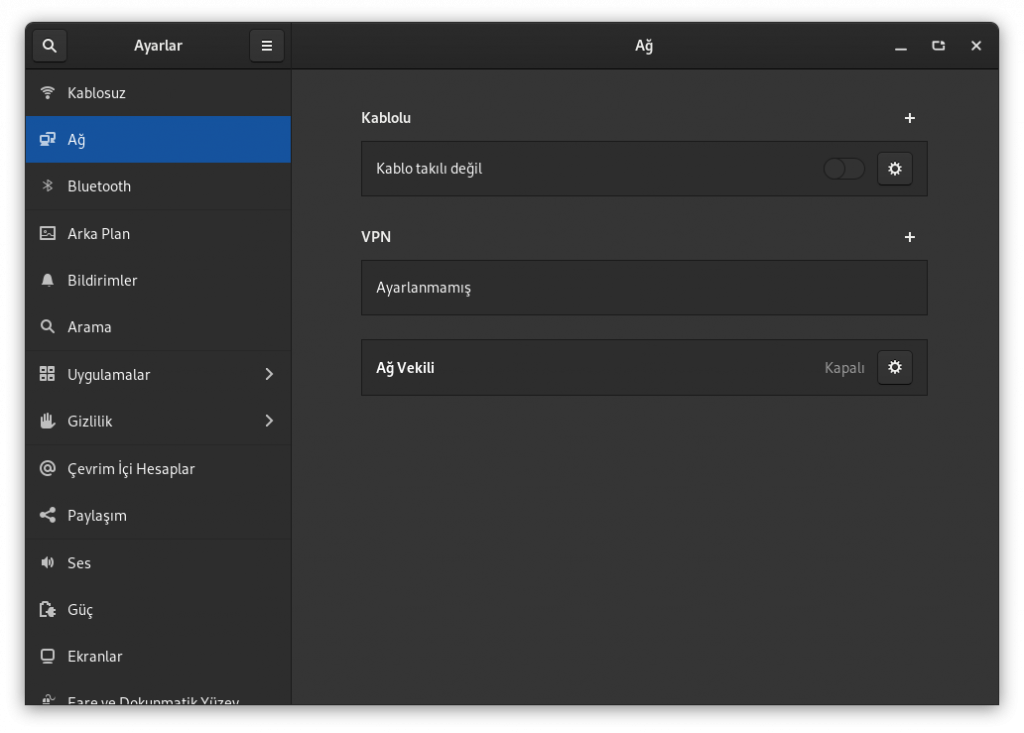
Task: Open the Güç power settings
Action: tap(80, 610)
